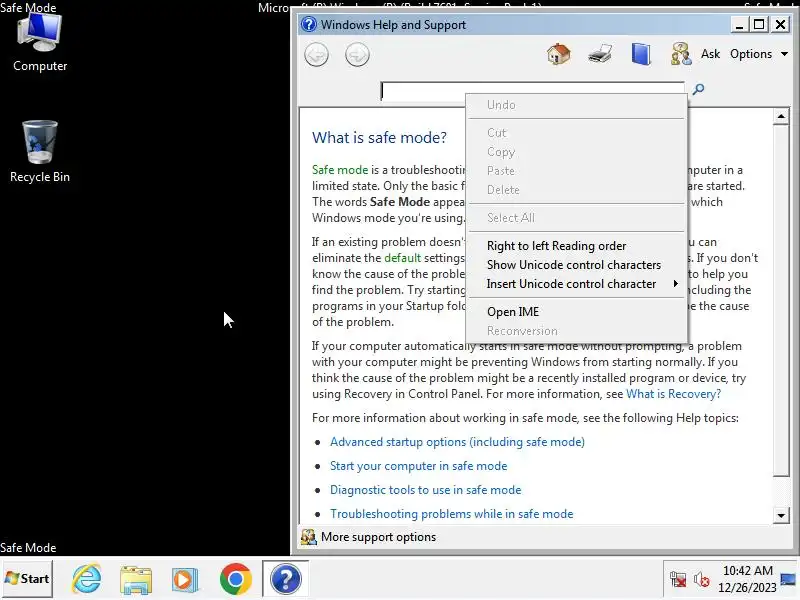Open Start your computer in safe mode link
The height and width of the screenshot is (600, 800).
[418, 466]
